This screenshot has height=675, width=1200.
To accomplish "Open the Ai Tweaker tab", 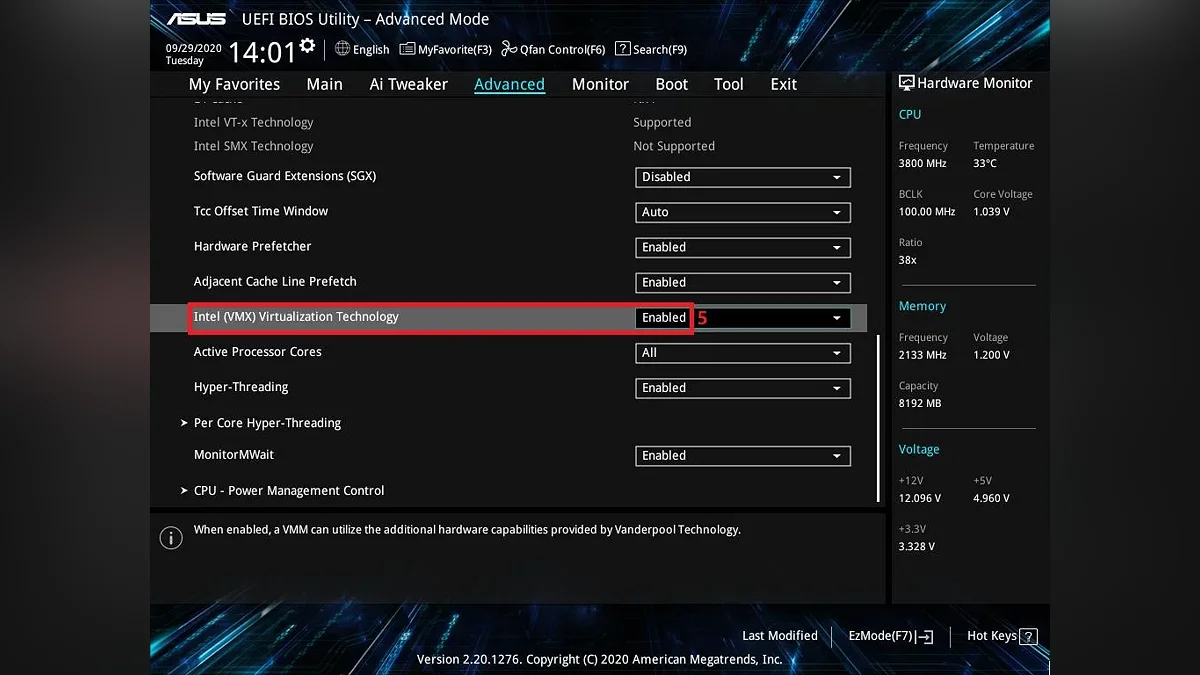I will (x=408, y=84).
